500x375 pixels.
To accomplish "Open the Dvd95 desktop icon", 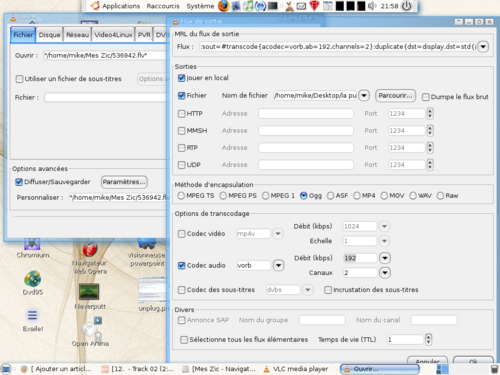I will click(x=33, y=283).
